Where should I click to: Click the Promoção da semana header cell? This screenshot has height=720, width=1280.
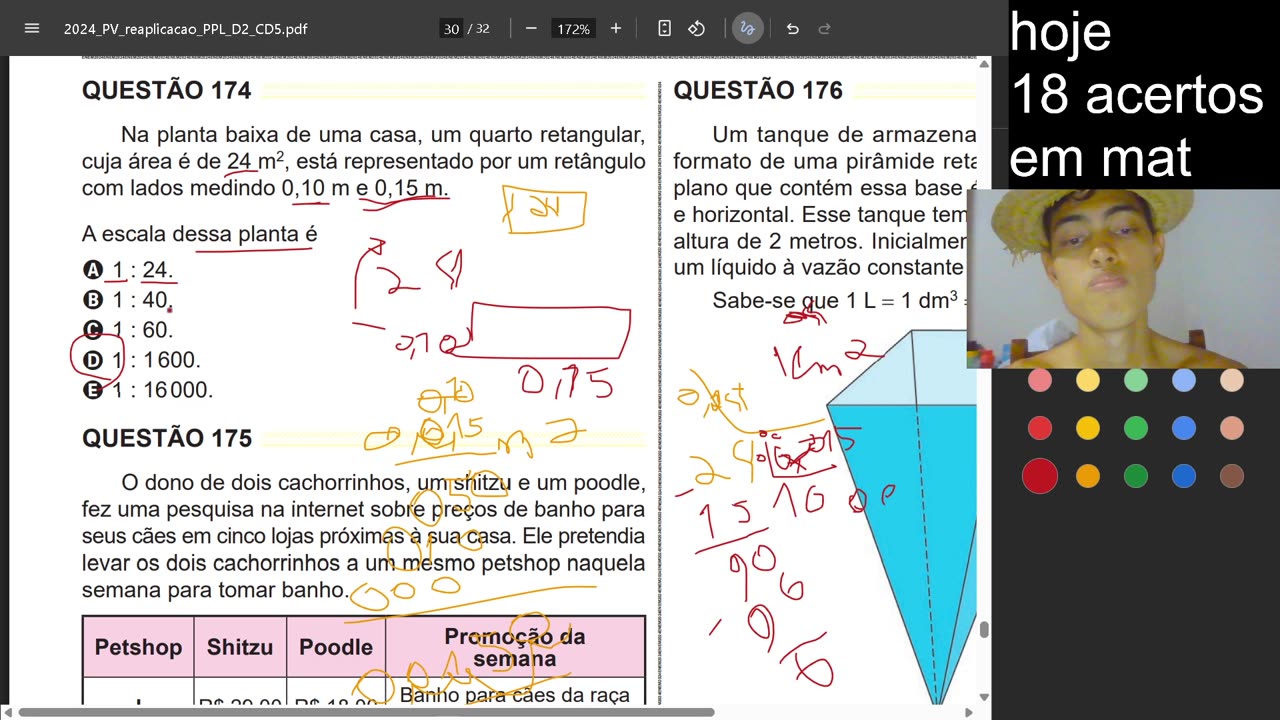pyautogui.click(x=515, y=647)
